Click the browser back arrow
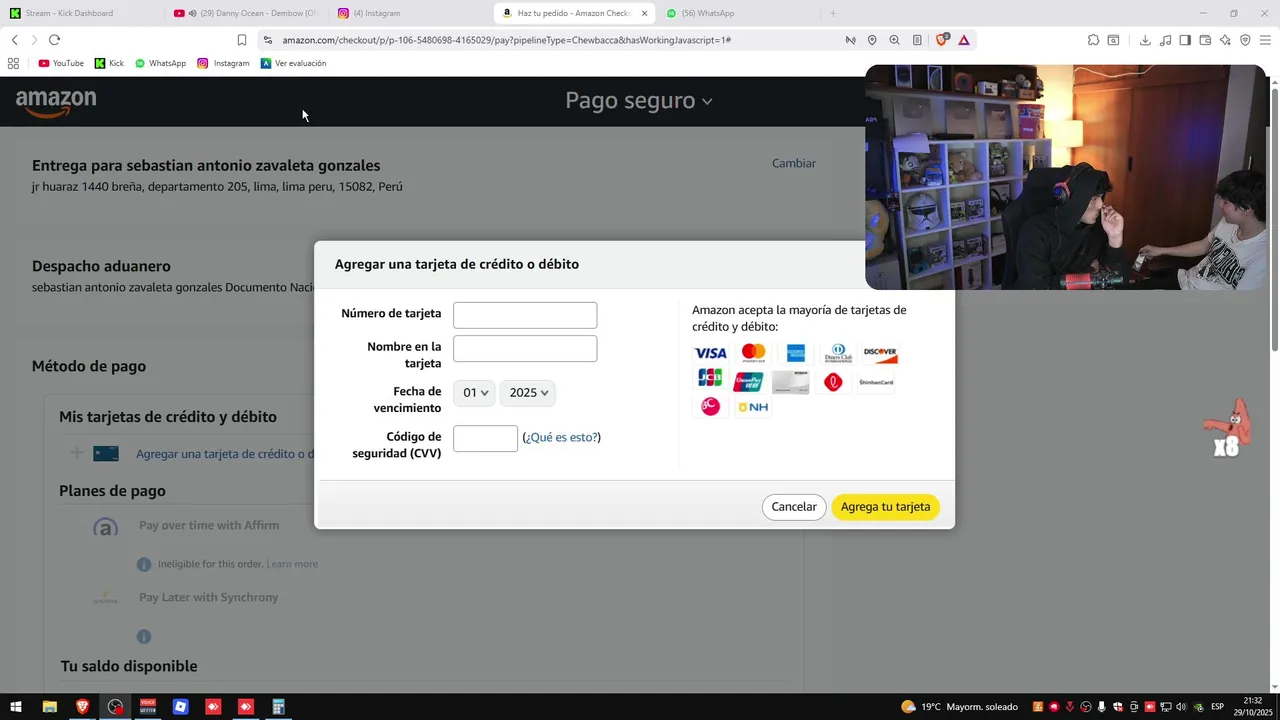Screen dimensions: 1280x720 [x=14, y=40]
